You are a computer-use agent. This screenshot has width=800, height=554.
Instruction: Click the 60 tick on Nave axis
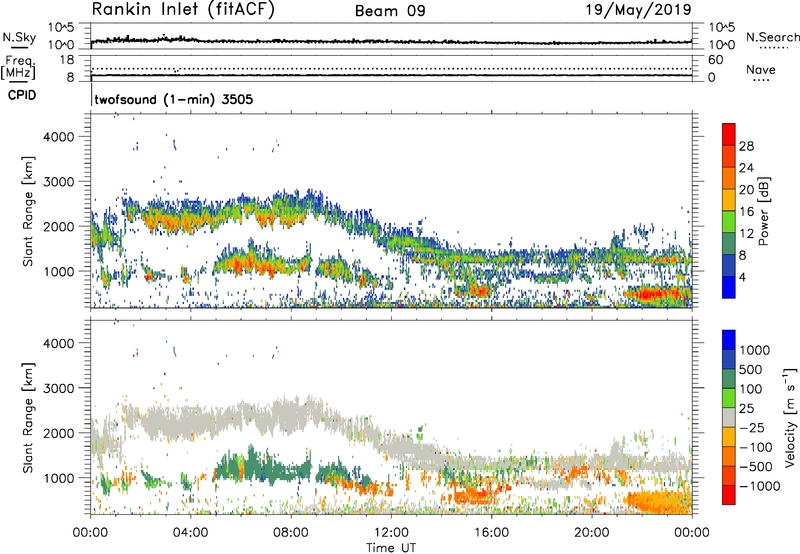pyautogui.click(x=716, y=60)
